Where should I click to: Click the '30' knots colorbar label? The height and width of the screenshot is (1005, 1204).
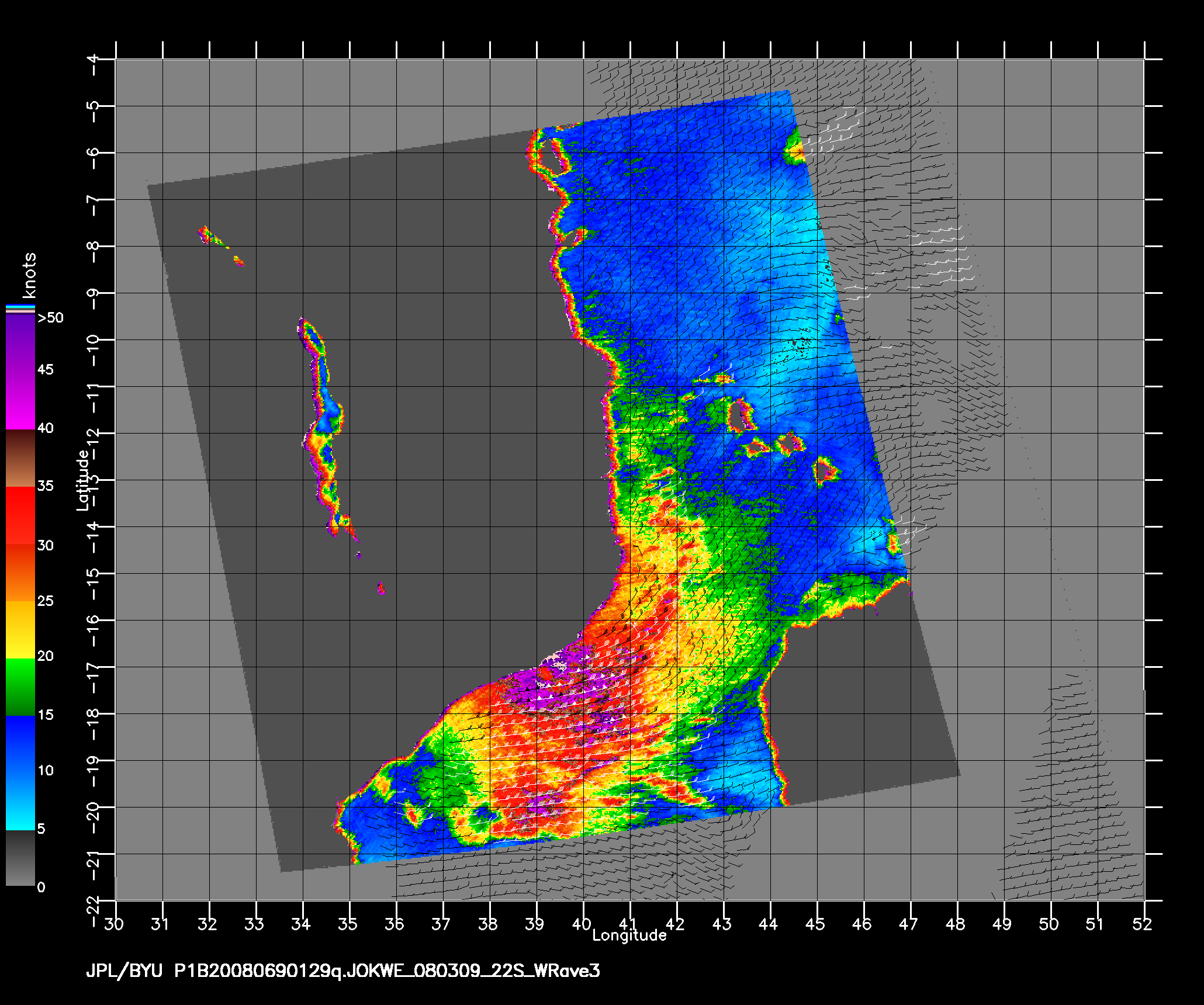point(45,545)
